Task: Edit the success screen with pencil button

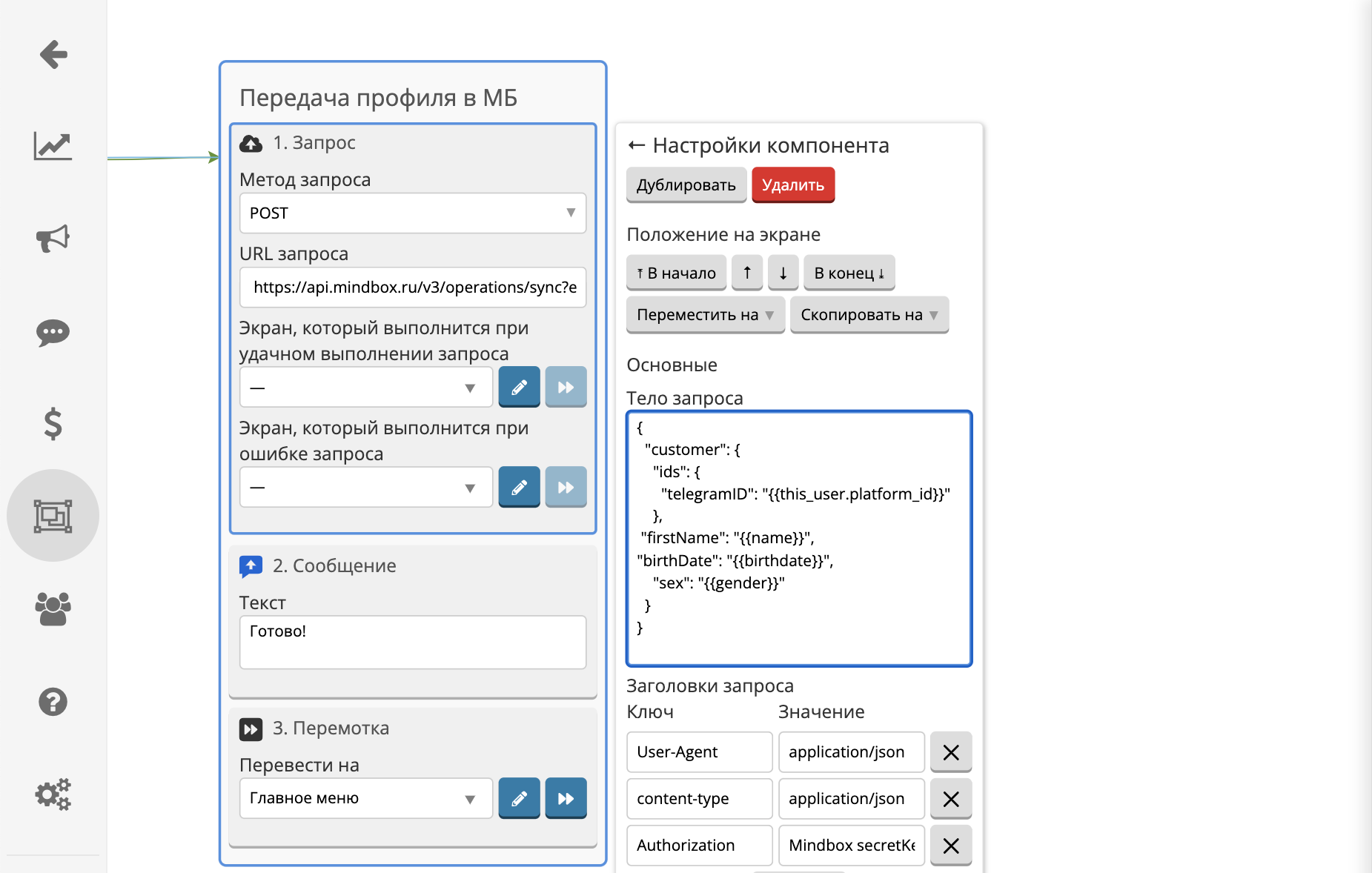Action: pyautogui.click(x=519, y=387)
